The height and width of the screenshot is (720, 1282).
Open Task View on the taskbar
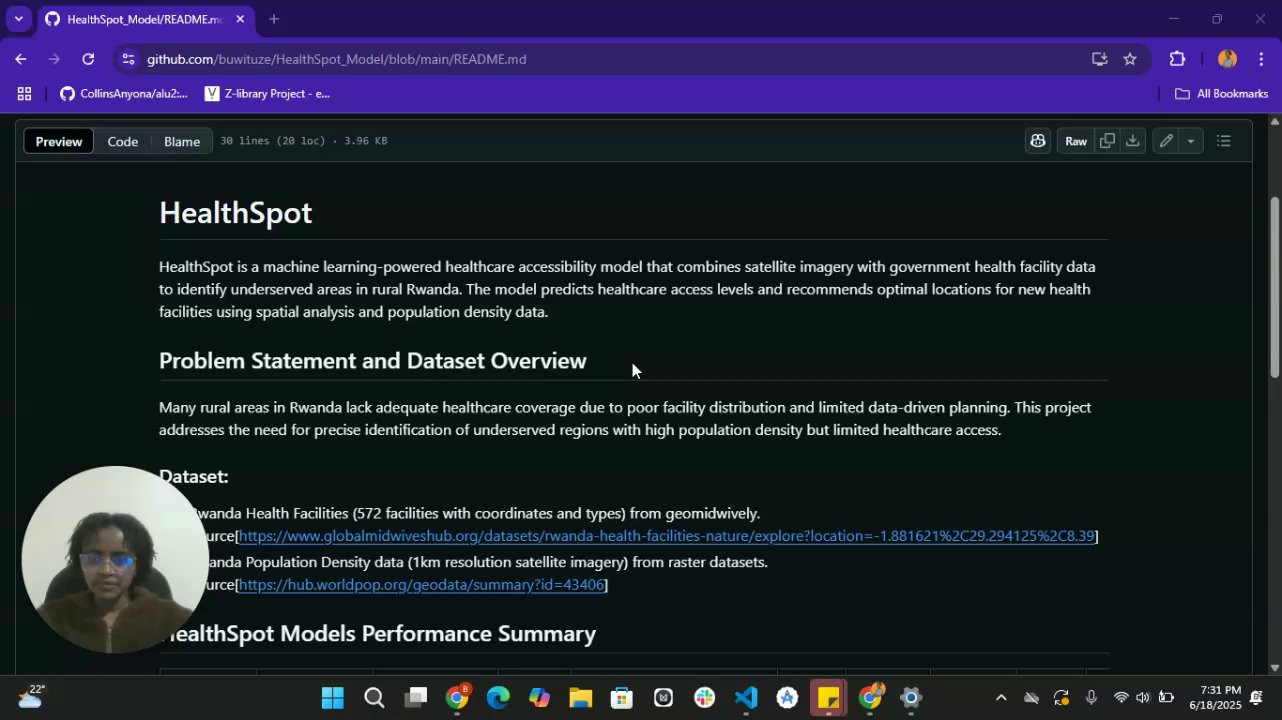[x=415, y=698]
